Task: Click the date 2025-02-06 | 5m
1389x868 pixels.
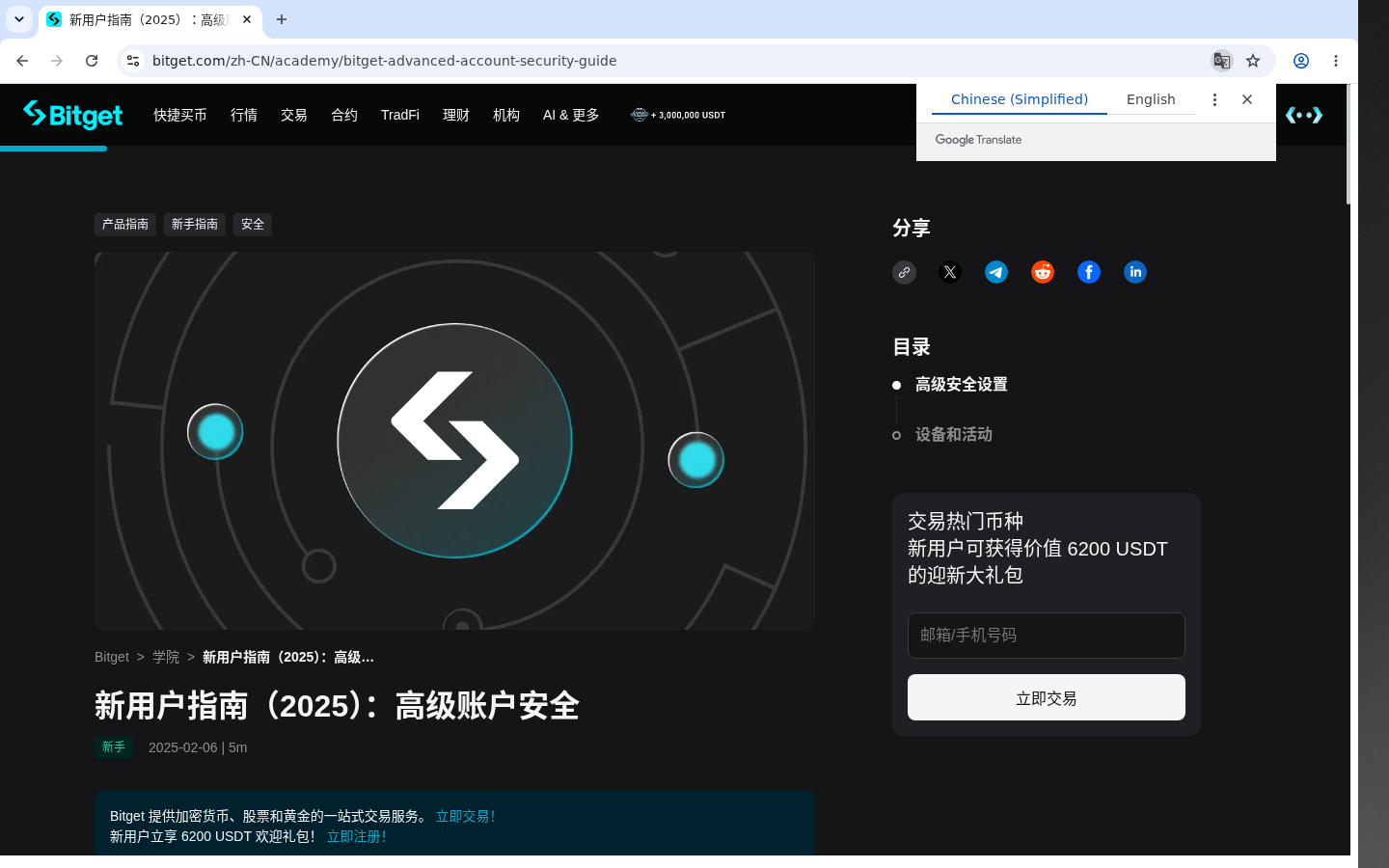Action: pos(198,747)
